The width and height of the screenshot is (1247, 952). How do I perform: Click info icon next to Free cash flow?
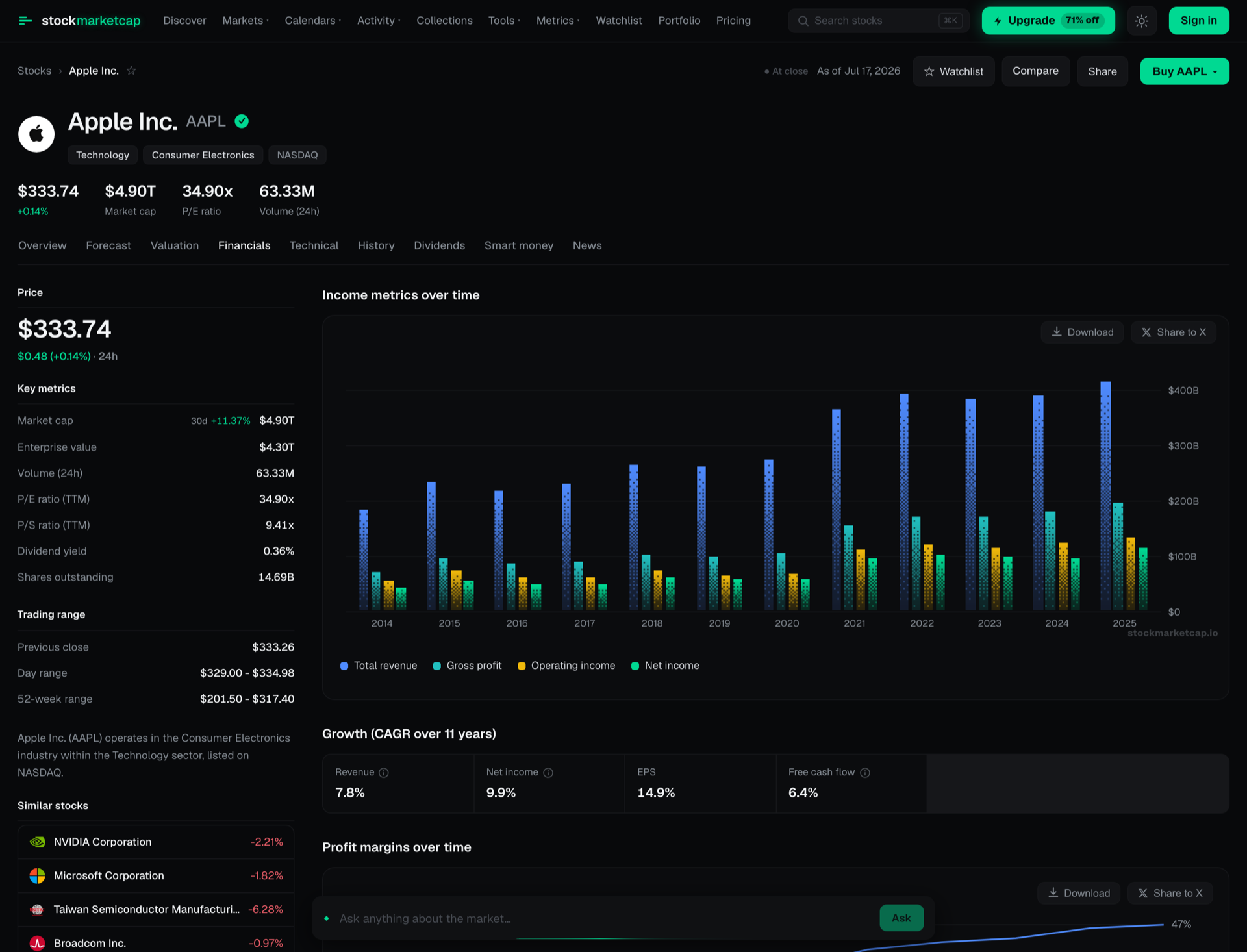pyautogui.click(x=865, y=773)
